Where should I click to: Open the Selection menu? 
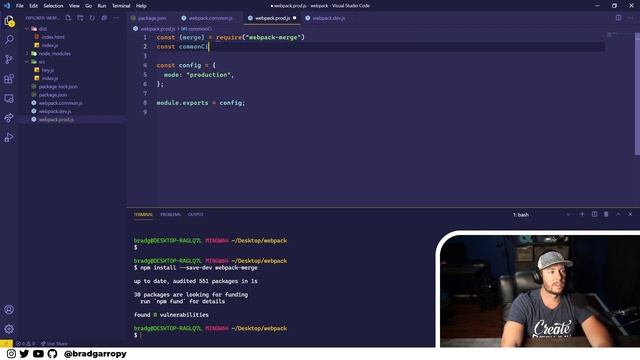53,6
